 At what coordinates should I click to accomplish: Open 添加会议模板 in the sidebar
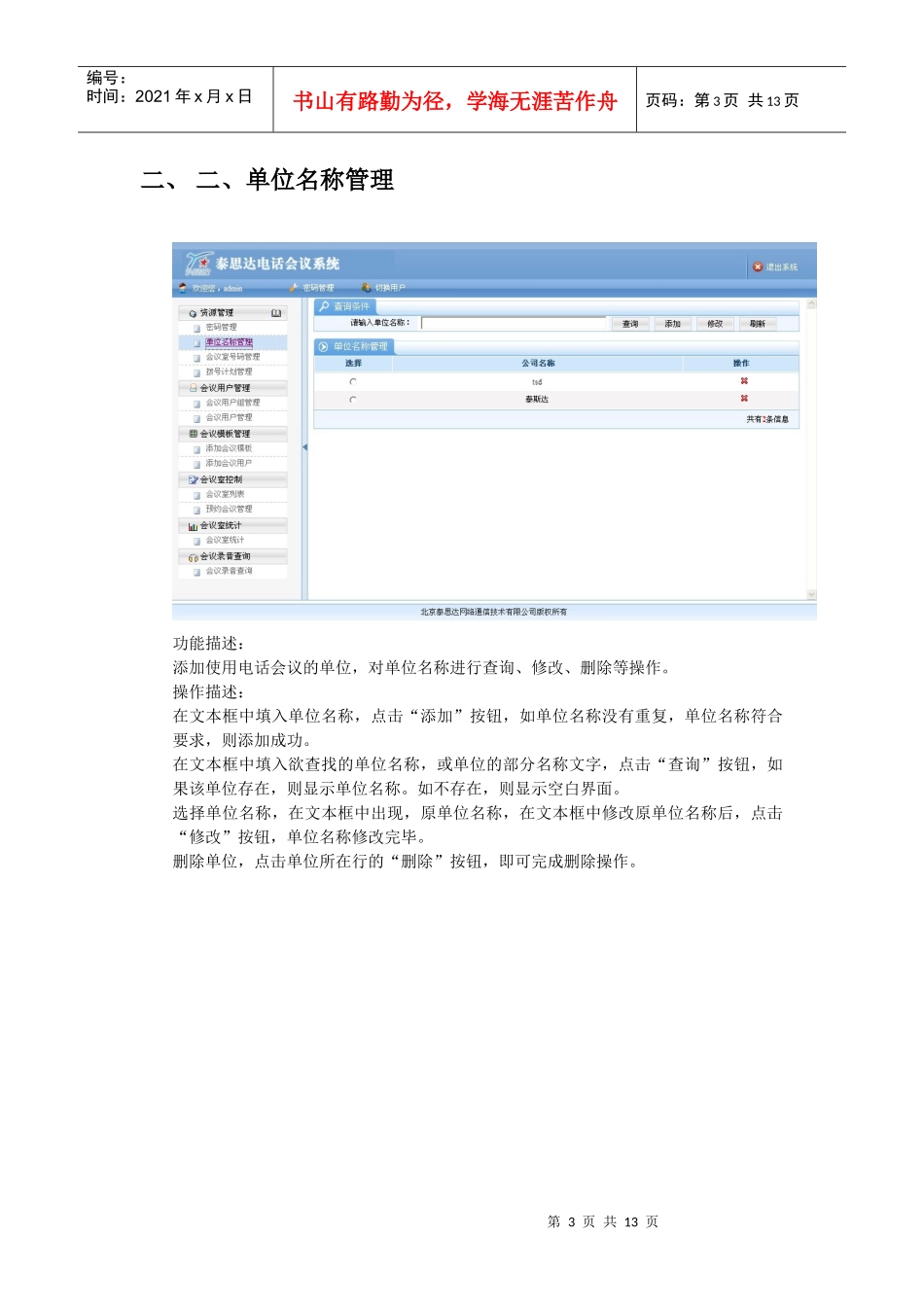coord(229,448)
